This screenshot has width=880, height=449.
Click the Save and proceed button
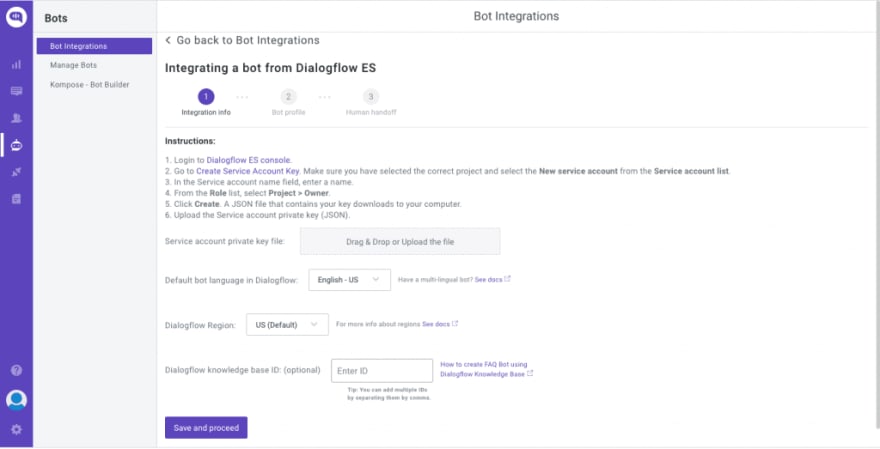(x=206, y=428)
